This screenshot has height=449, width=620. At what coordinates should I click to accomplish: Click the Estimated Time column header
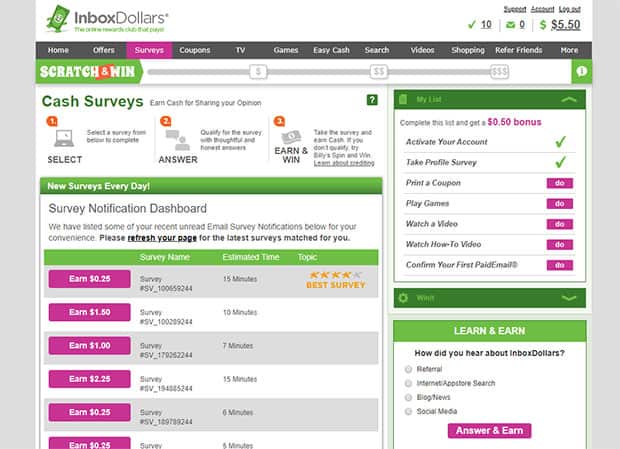(x=251, y=257)
